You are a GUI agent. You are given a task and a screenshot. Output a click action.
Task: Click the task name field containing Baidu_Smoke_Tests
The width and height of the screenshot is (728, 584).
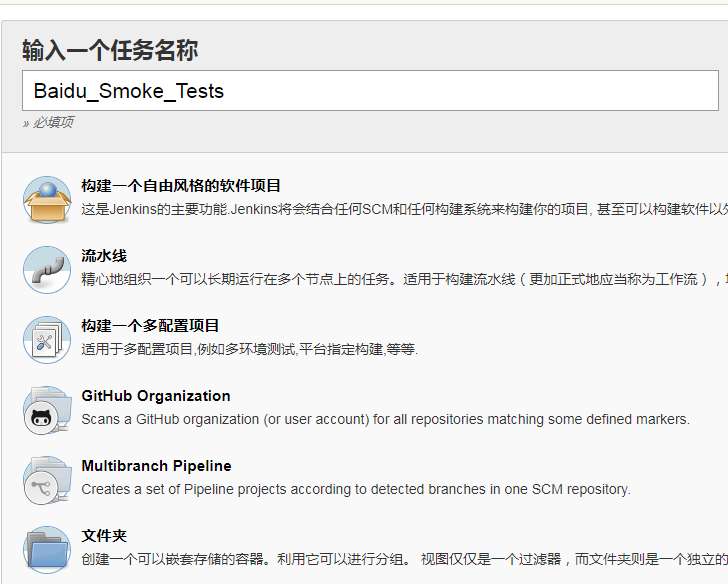[370, 91]
